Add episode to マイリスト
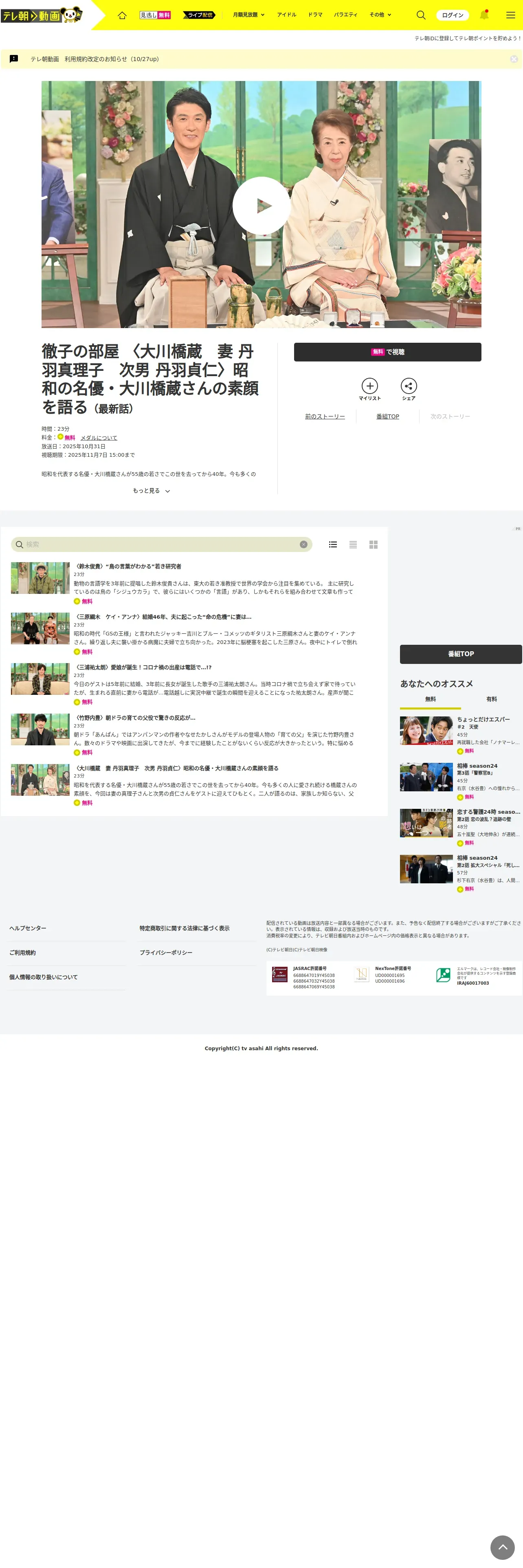Image resolution: width=523 pixels, height=1568 pixels. [x=369, y=390]
